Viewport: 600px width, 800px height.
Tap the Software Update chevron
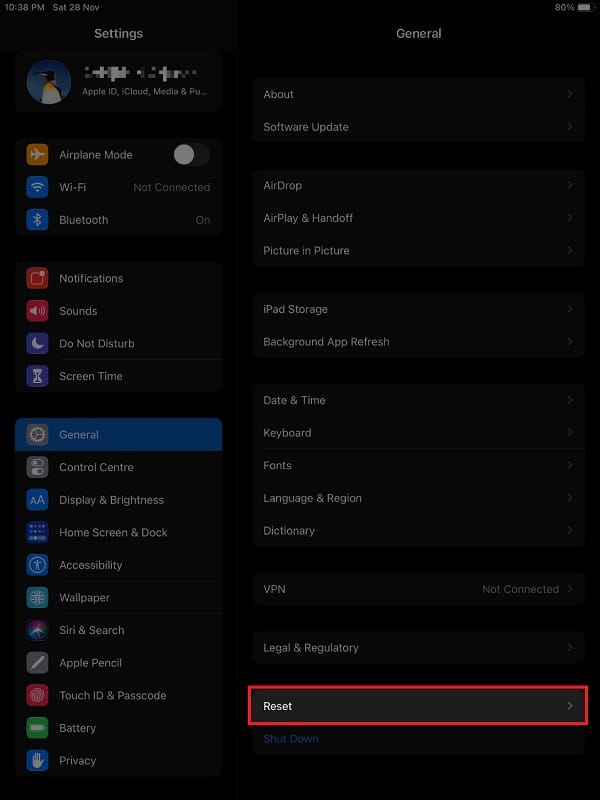[x=570, y=127]
